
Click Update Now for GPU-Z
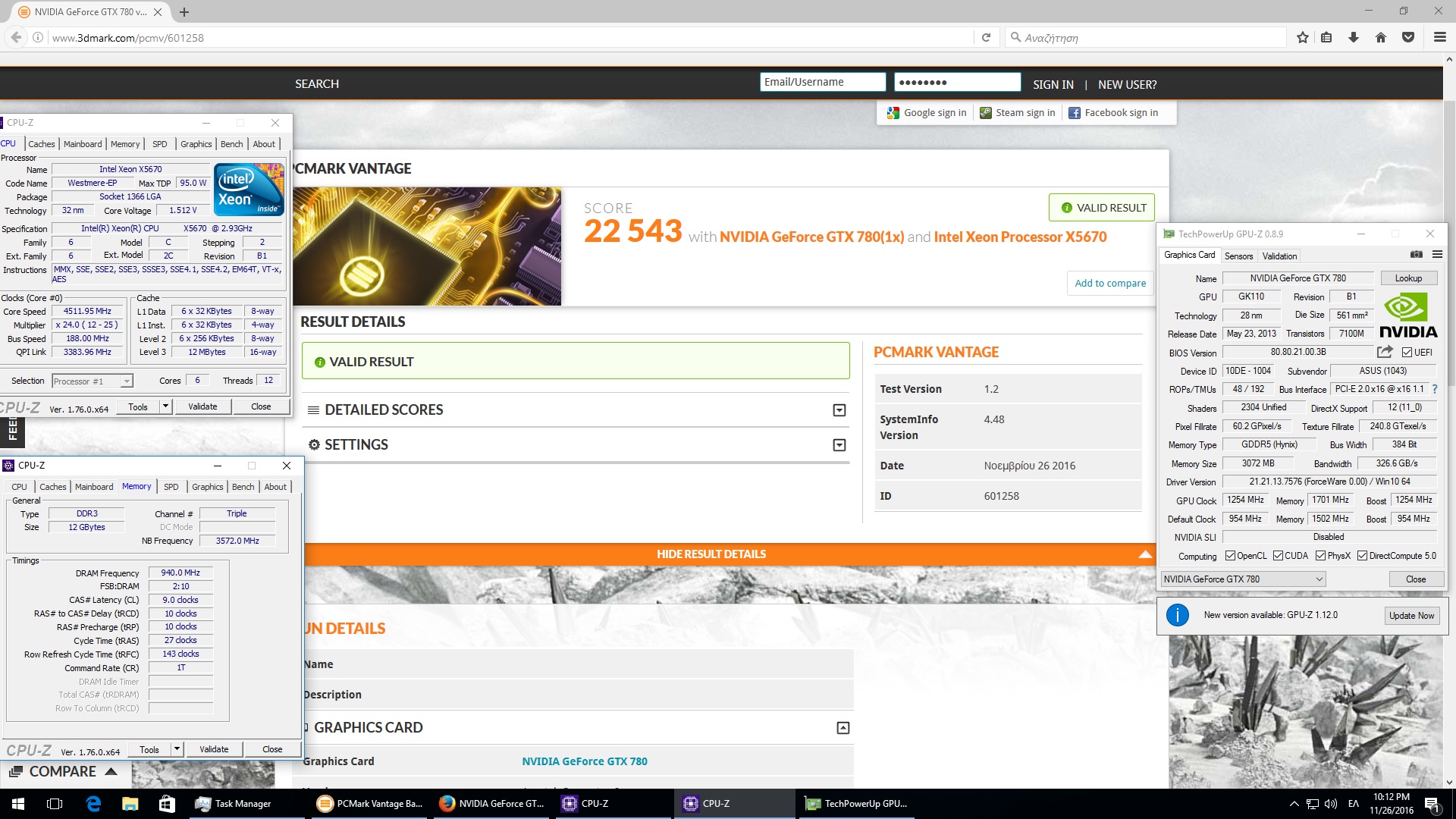click(x=1411, y=616)
